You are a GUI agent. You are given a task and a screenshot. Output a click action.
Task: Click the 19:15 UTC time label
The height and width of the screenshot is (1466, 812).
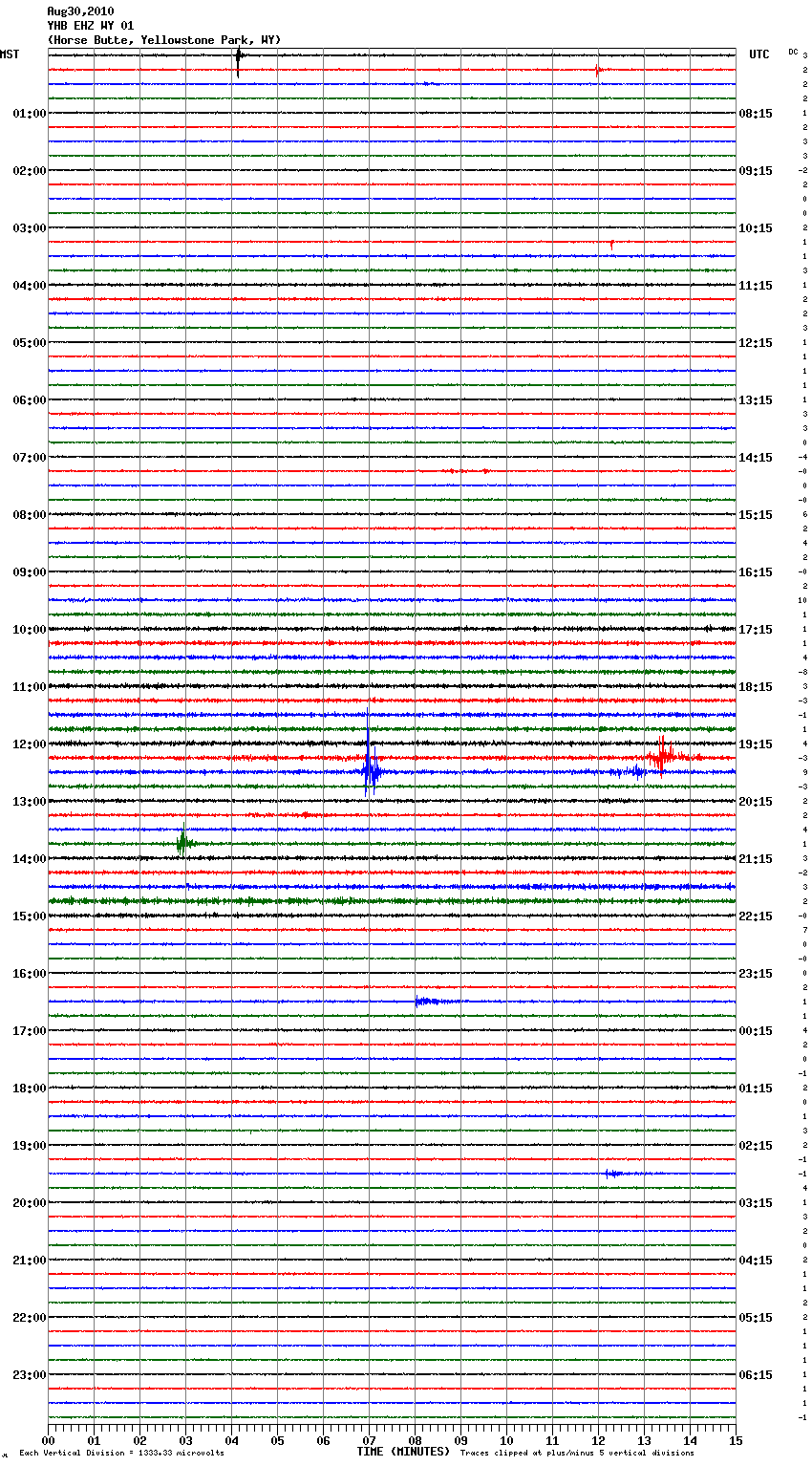click(x=756, y=744)
